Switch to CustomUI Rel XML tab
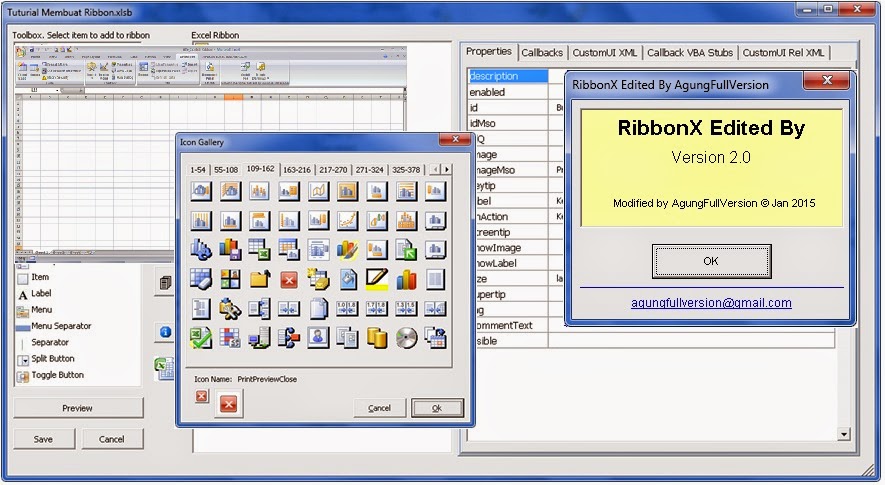Viewport: 885px width, 485px height. (x=783, y=53)
